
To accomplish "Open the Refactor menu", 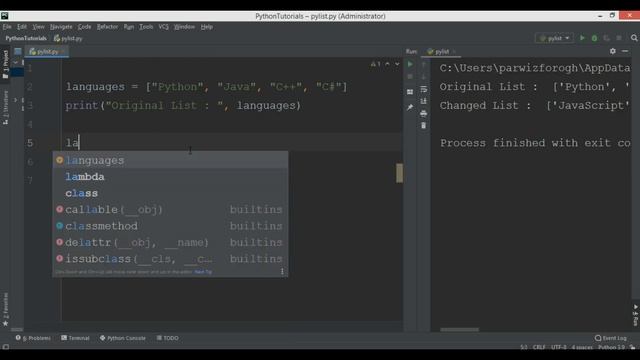I will pyautogui.click(x=107, y=27).
